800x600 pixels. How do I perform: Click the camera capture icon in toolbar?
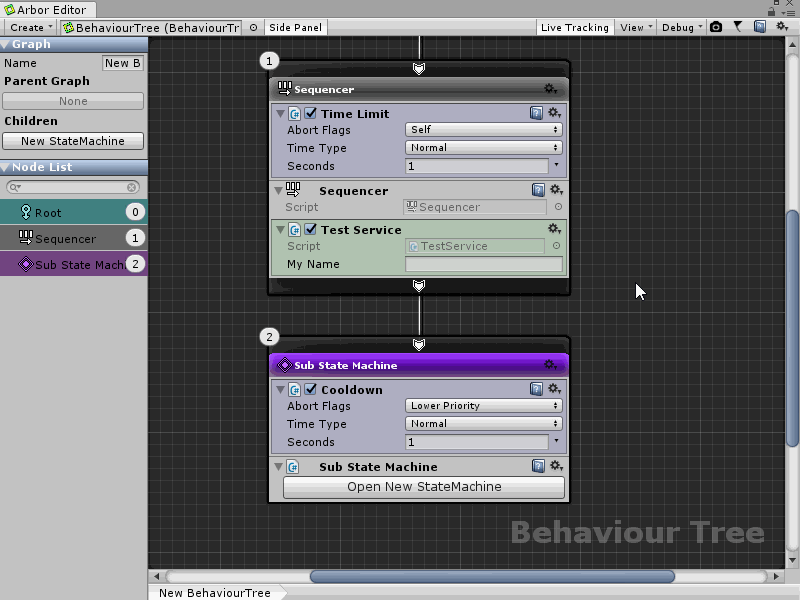point(716,27)
